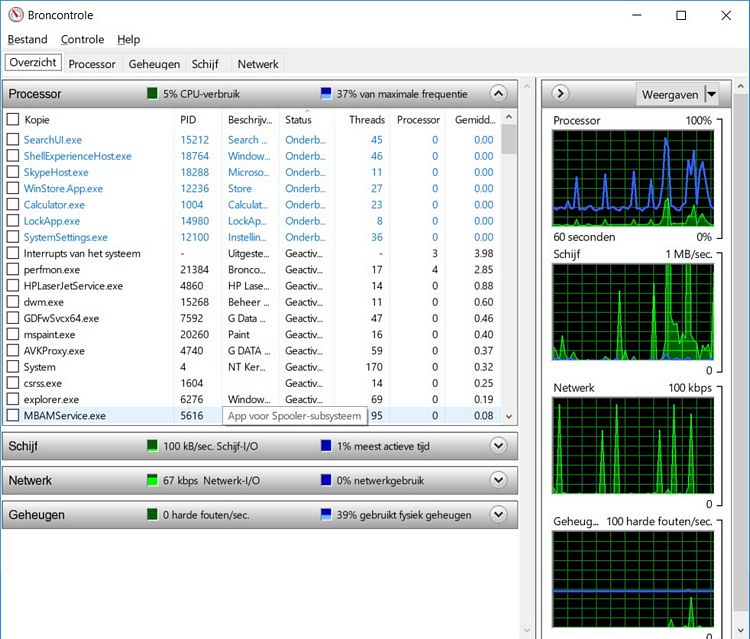Click the Geheugen harde fouten graph

[633, 579]
